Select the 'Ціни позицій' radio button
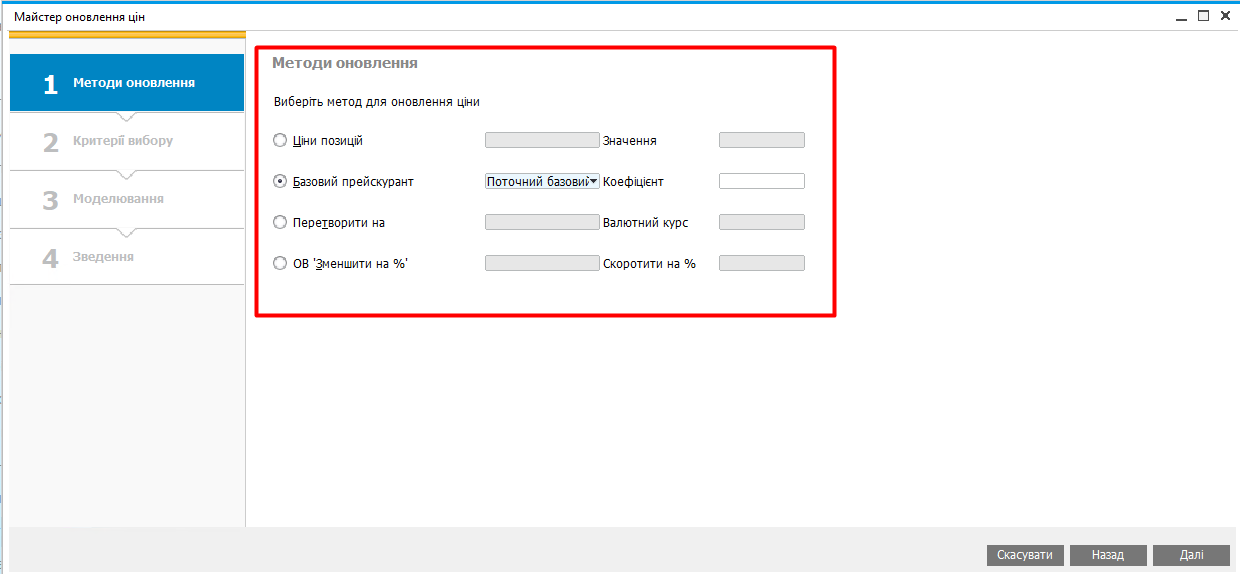Image resolution: width=1240 pixels, height=574 pixels. click(x=280, y=141)
